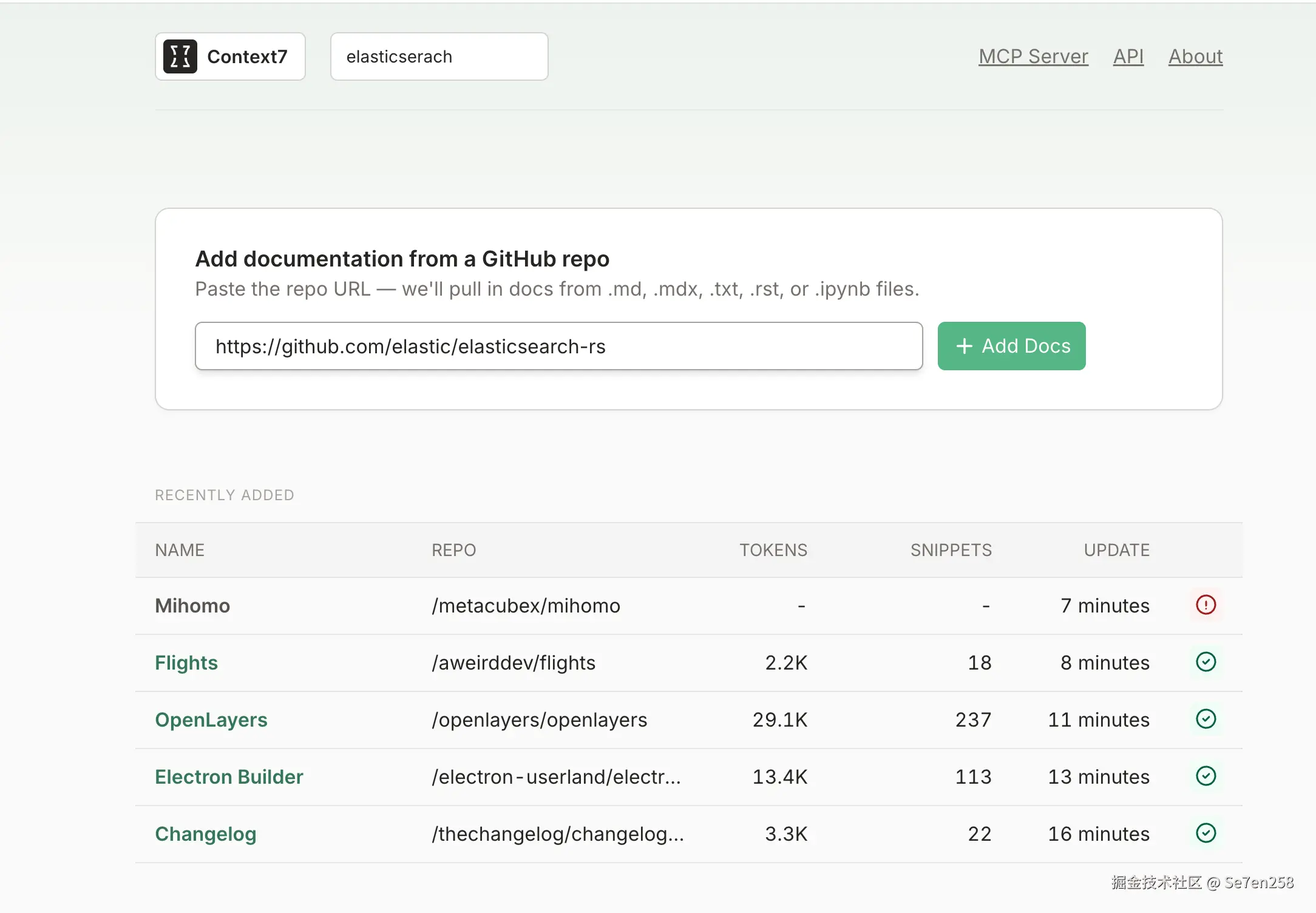Open the About page
Screen dimensions: 1316x913
pyautogui.click(x=1195, y=56)
